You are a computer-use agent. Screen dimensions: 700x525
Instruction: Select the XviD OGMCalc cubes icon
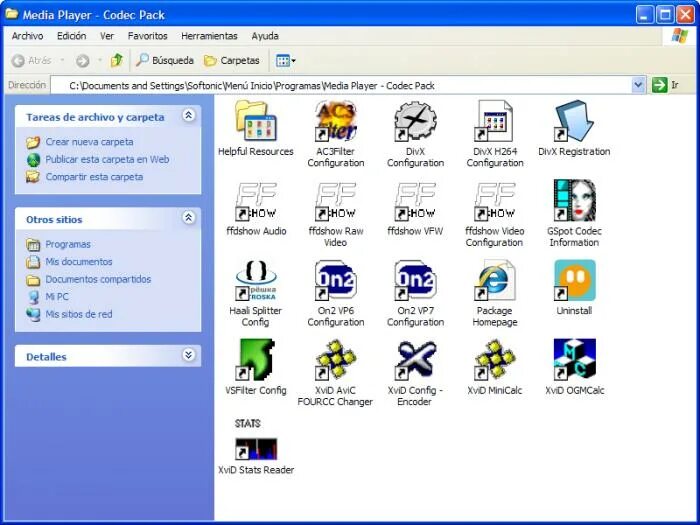574,360
